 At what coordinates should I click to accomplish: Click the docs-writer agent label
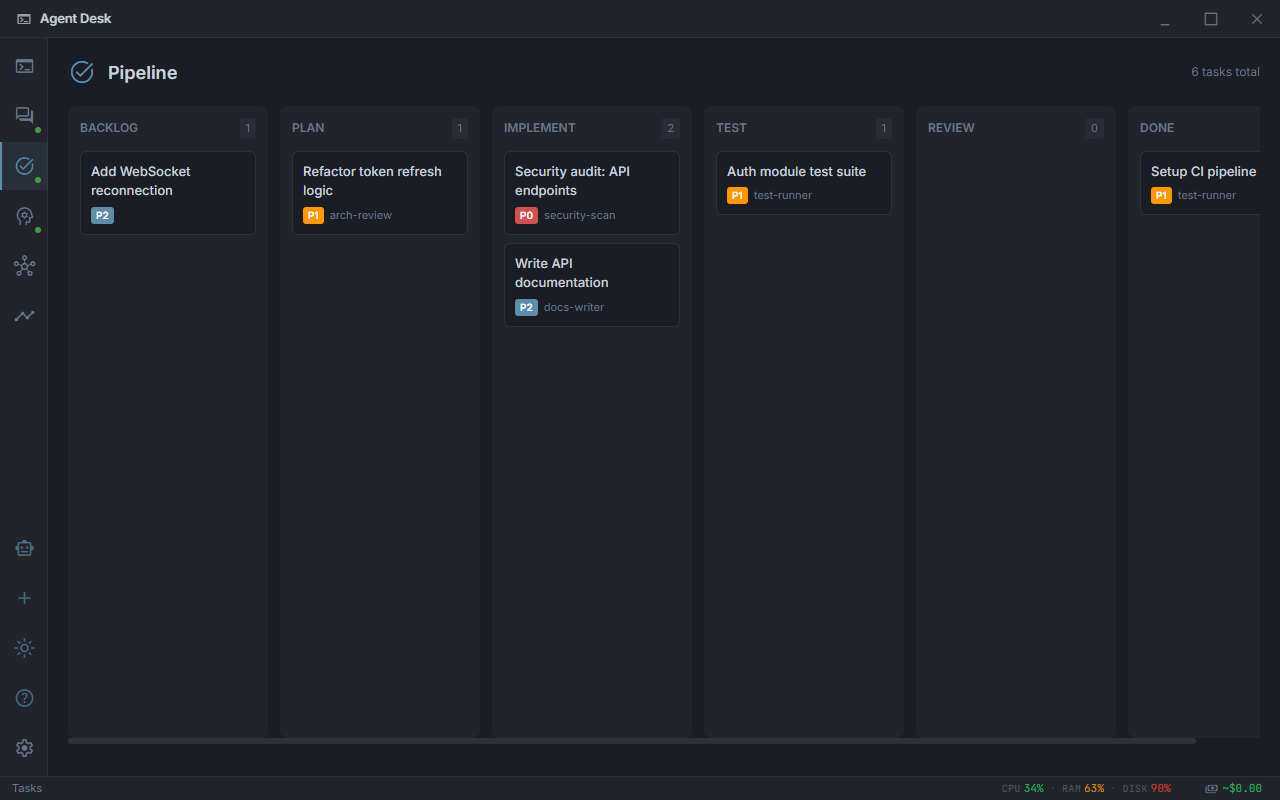574,307
